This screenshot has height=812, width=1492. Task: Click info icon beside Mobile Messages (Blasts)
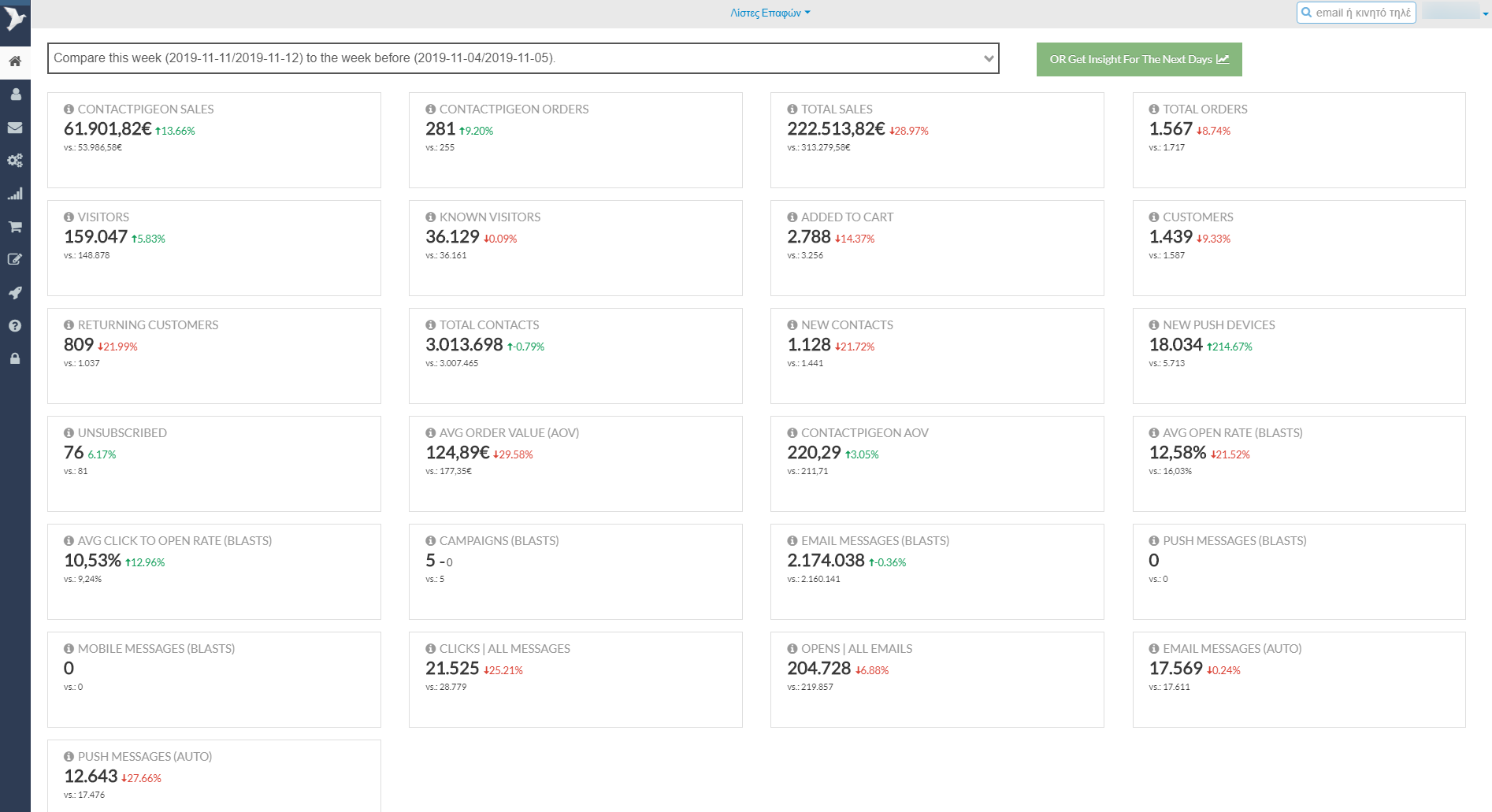pos(69,649)
